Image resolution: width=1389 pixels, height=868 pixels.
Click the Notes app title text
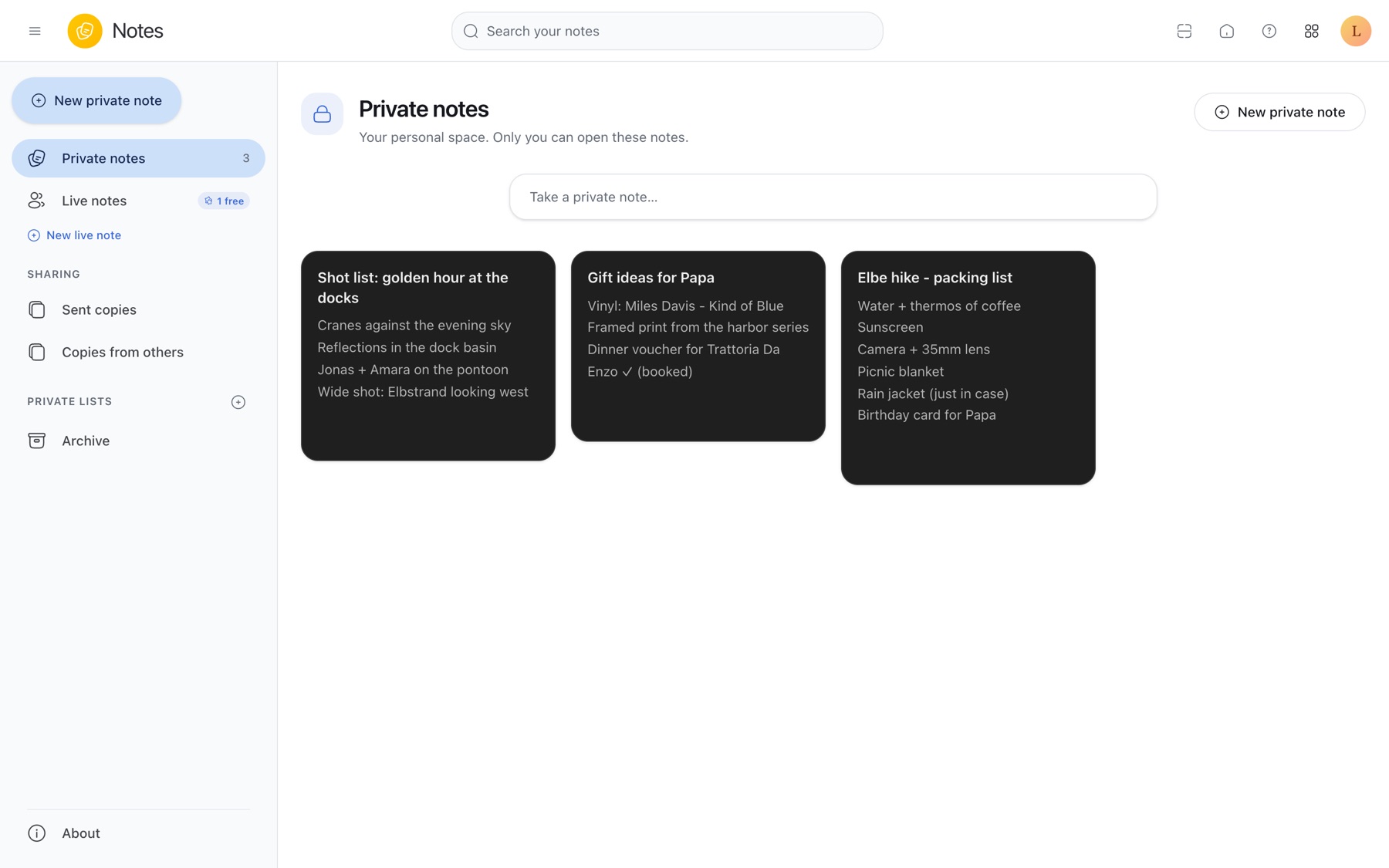point(137,31)
